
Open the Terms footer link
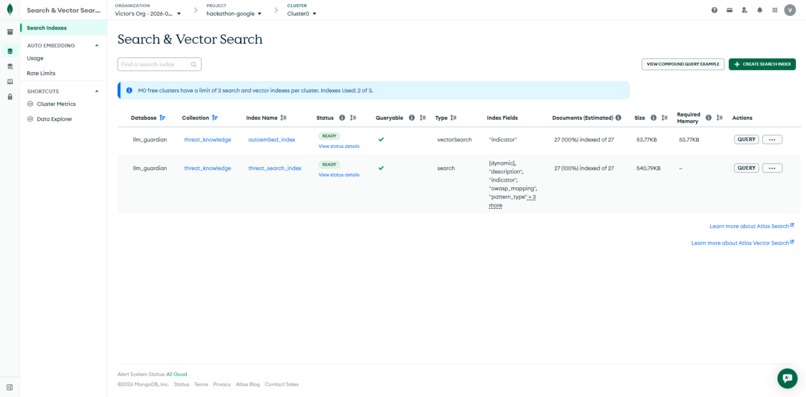click(x=201, y=384)
